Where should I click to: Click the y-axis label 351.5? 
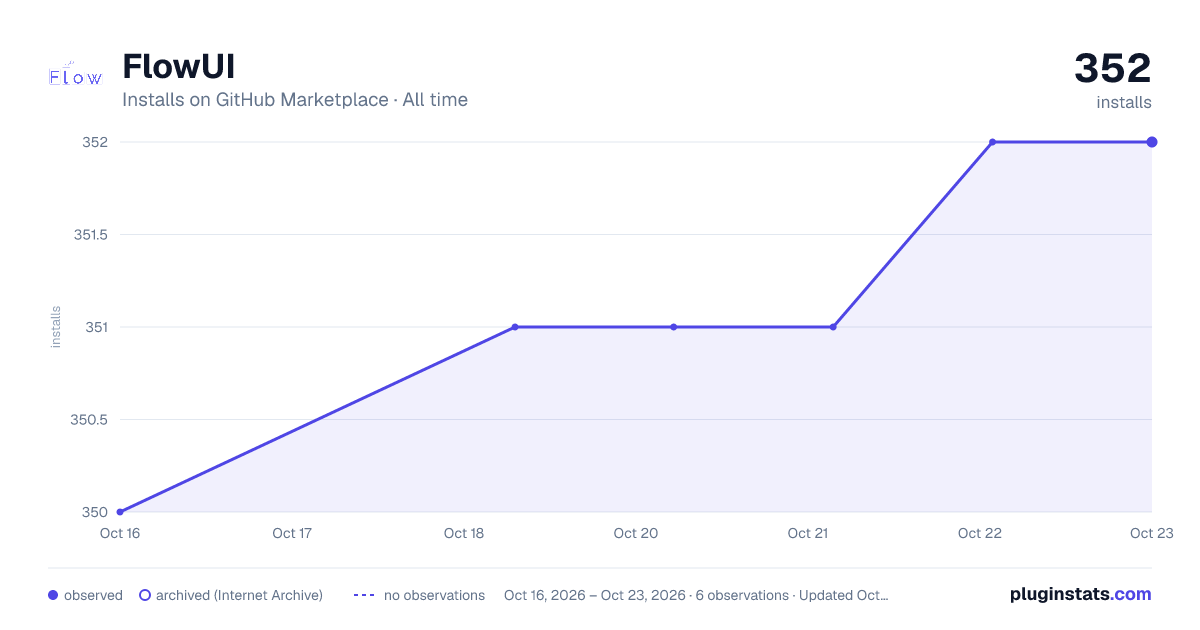tap(90, 235)
